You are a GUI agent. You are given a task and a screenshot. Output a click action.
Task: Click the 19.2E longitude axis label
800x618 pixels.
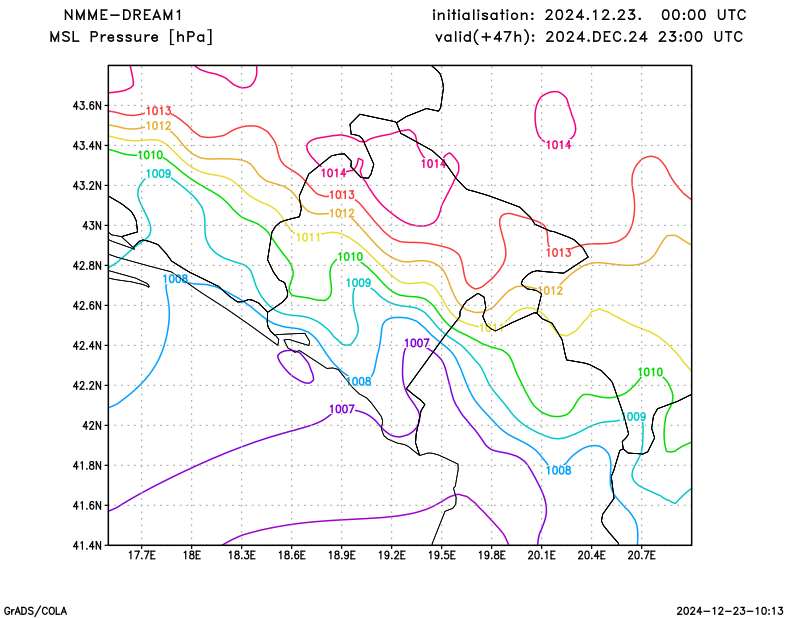click(392, 555)
